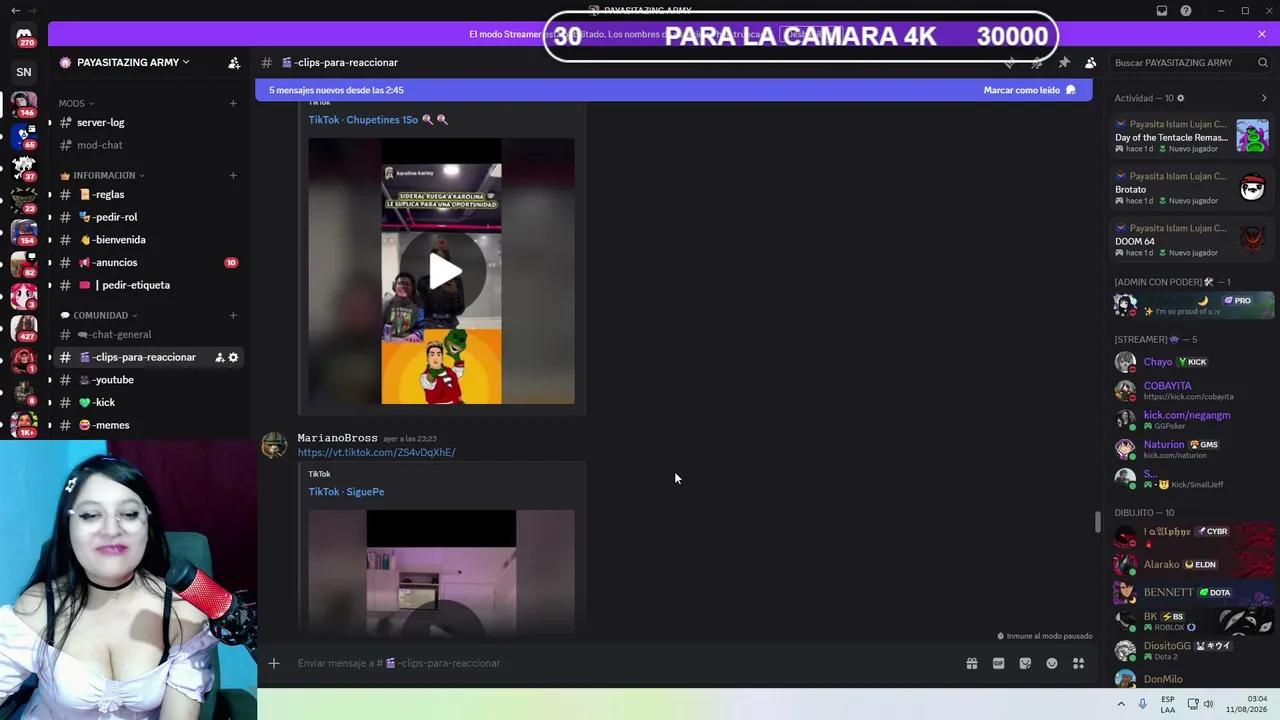Show hidden system tray icons
The width and height of the screenshot is (1280, 720).
click(1120, 704)
